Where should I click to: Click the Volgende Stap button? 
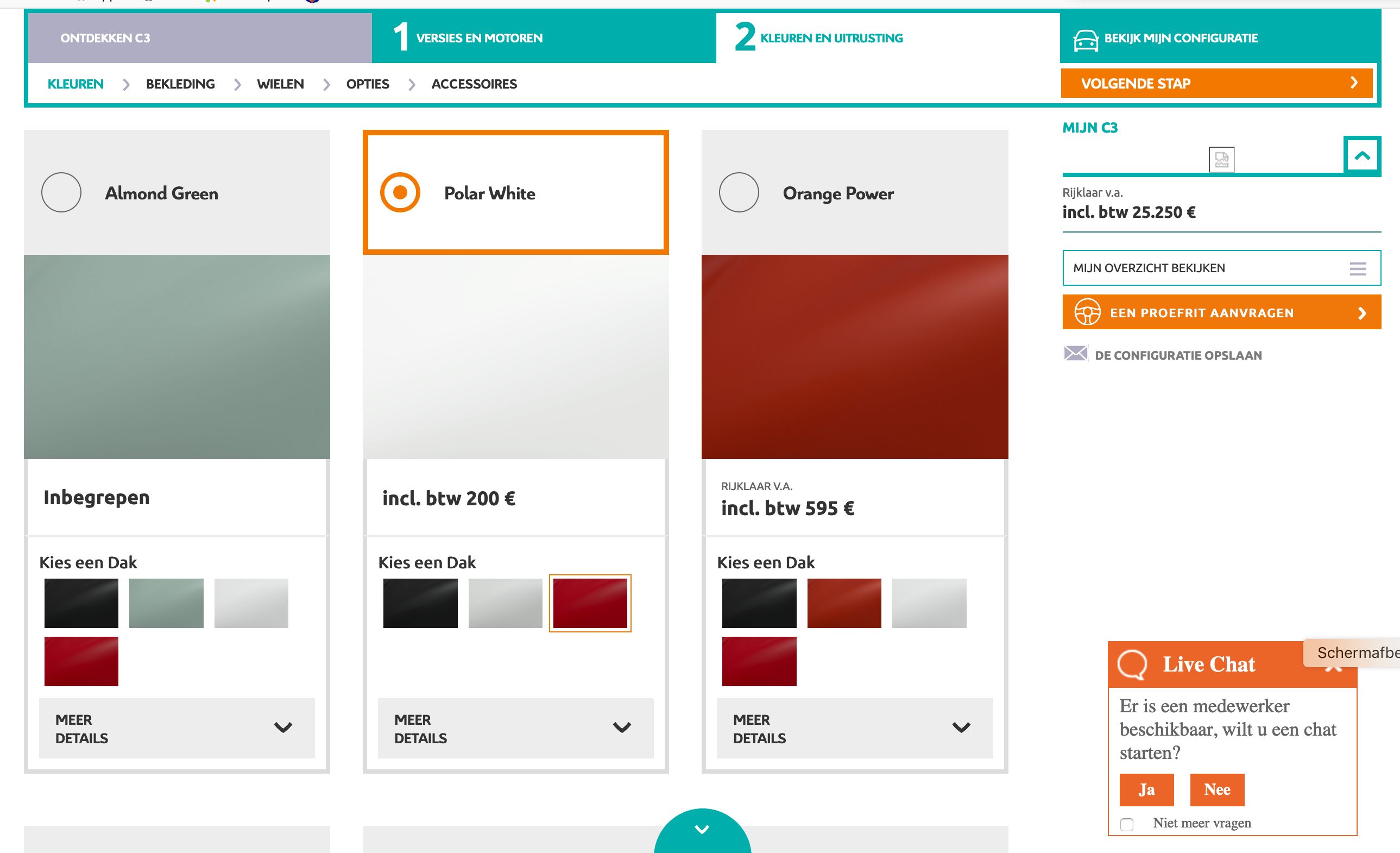[1216, 83]
